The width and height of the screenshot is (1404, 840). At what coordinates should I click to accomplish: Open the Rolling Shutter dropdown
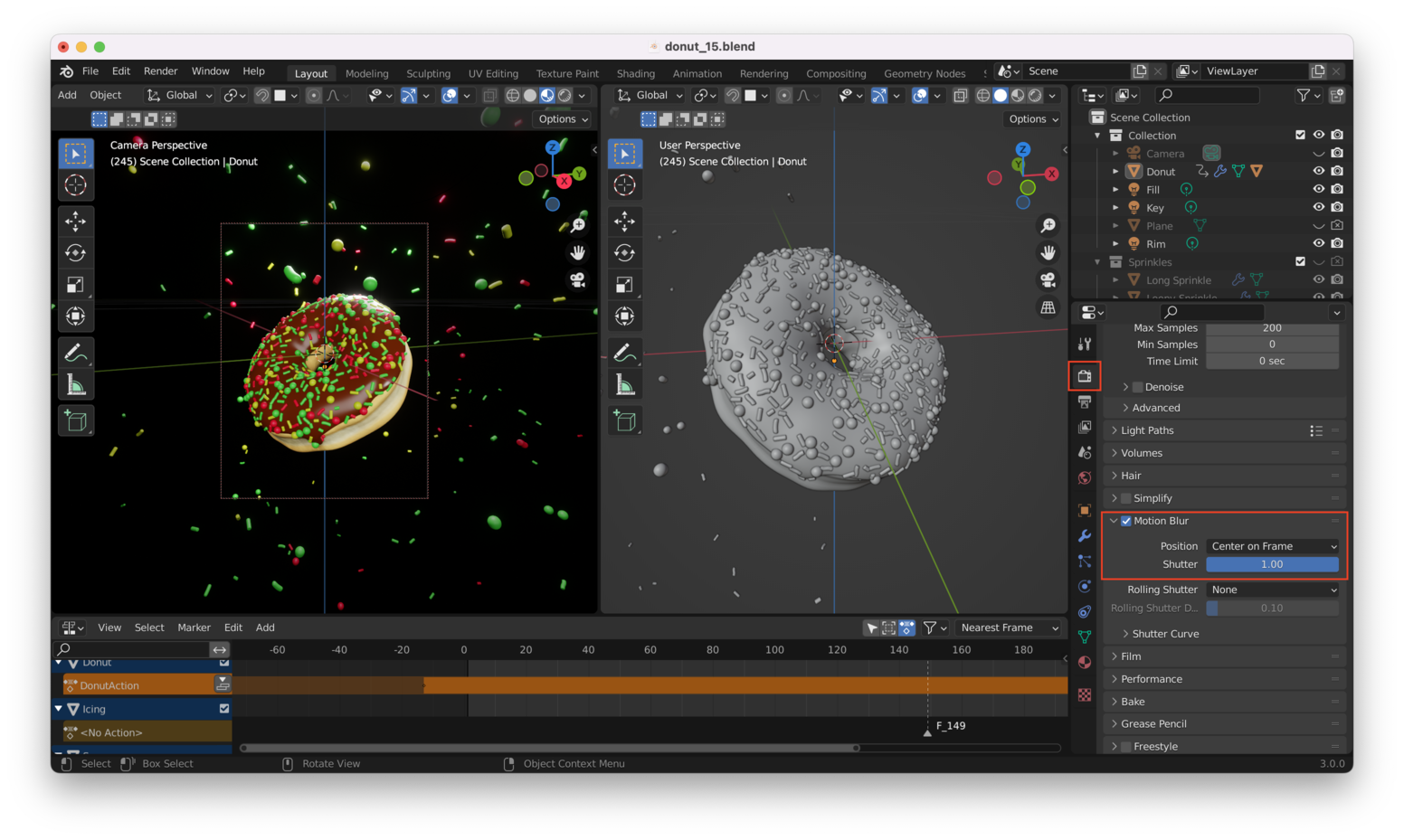(1273, 590)
